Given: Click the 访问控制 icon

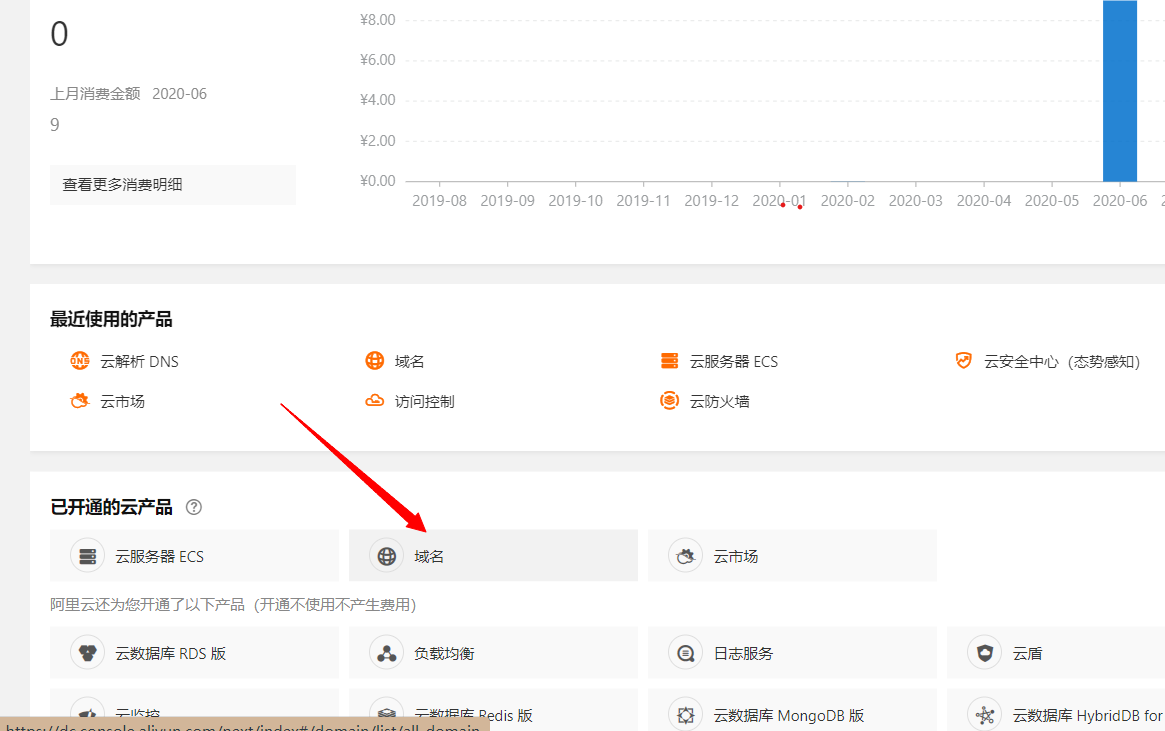Looking at the screenshot, I should (x=374, y=401).
